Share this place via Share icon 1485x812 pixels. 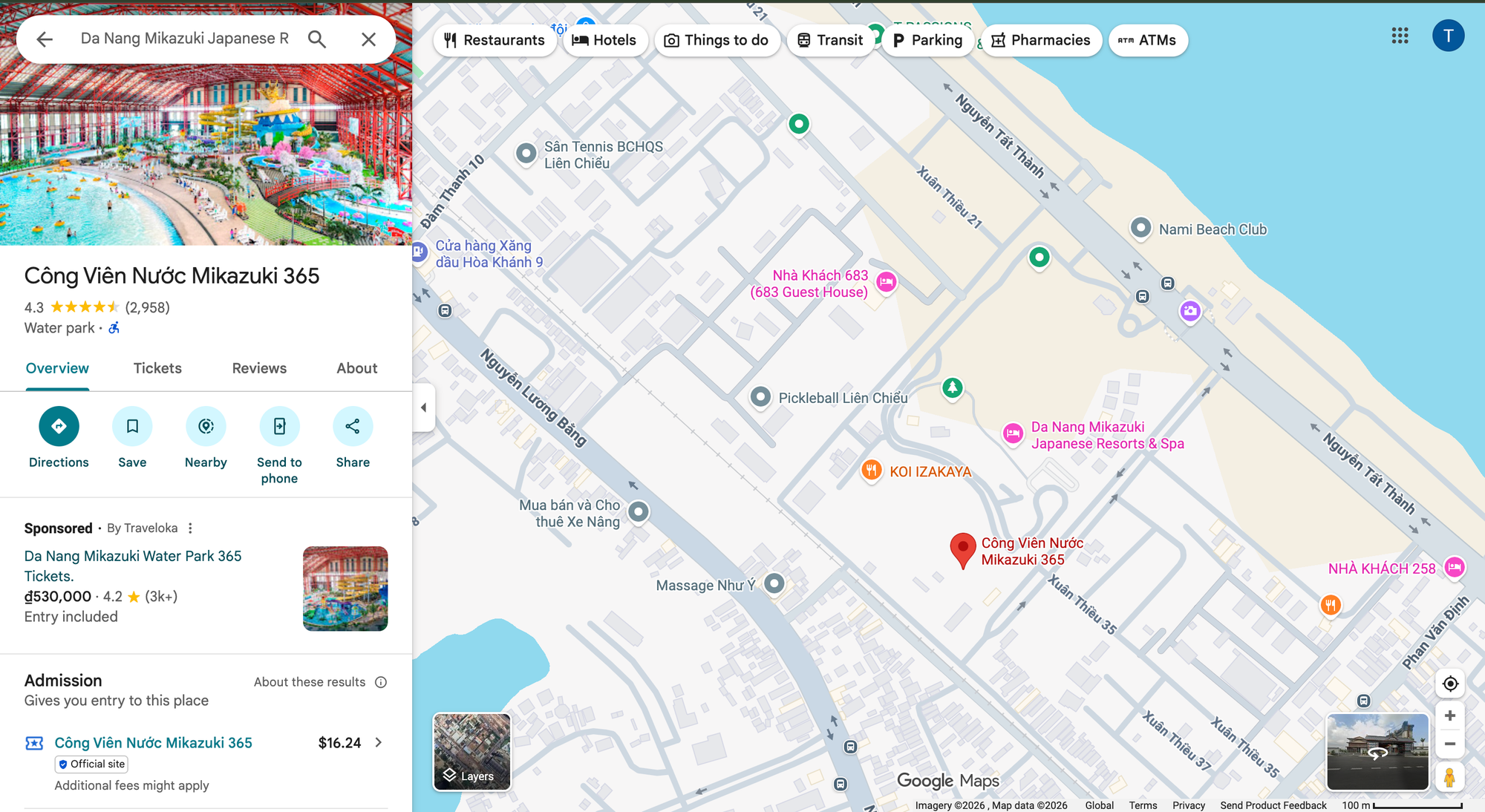click(x=353, y=426)
